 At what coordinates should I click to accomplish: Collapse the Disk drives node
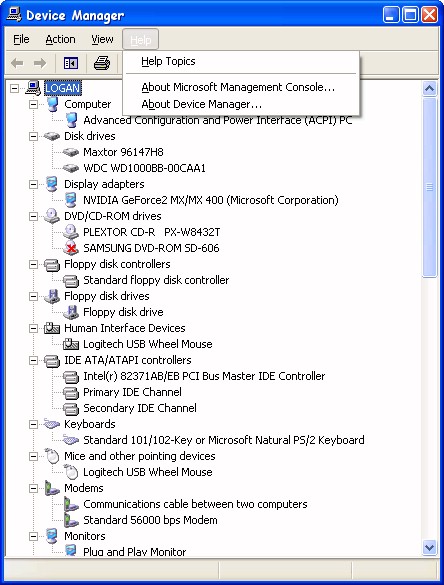(34, 136)
